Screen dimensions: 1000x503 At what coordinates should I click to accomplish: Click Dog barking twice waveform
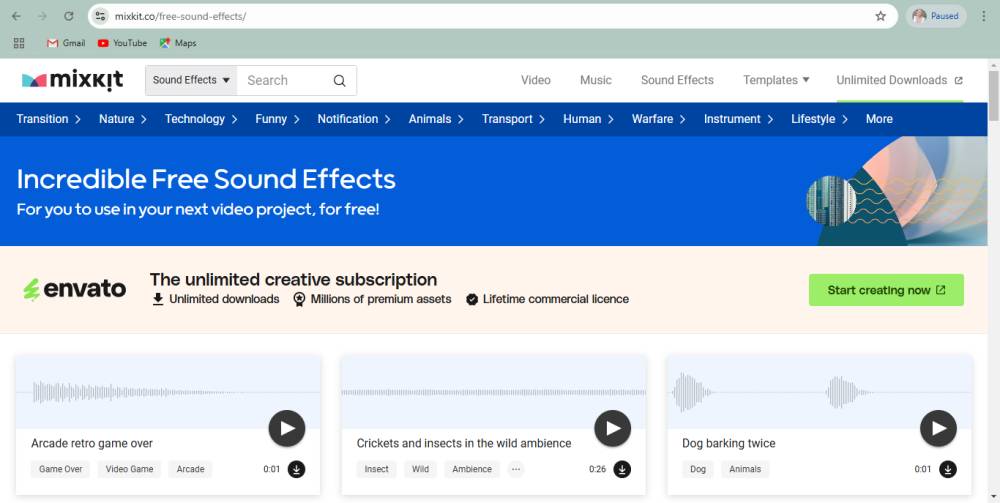pyautogui.click(x=820, y=392)
